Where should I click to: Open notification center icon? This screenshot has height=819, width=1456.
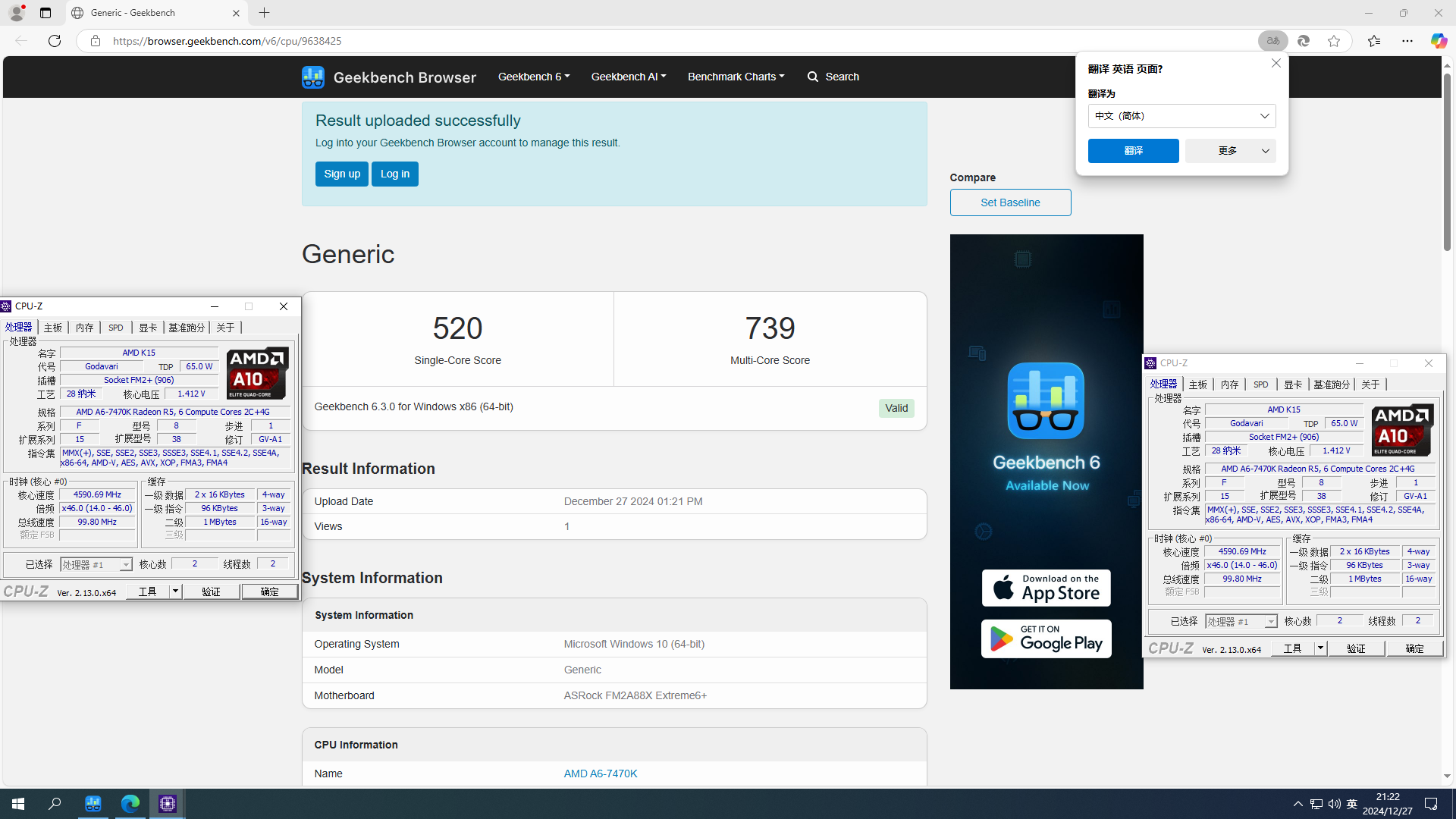(1431, 804)
